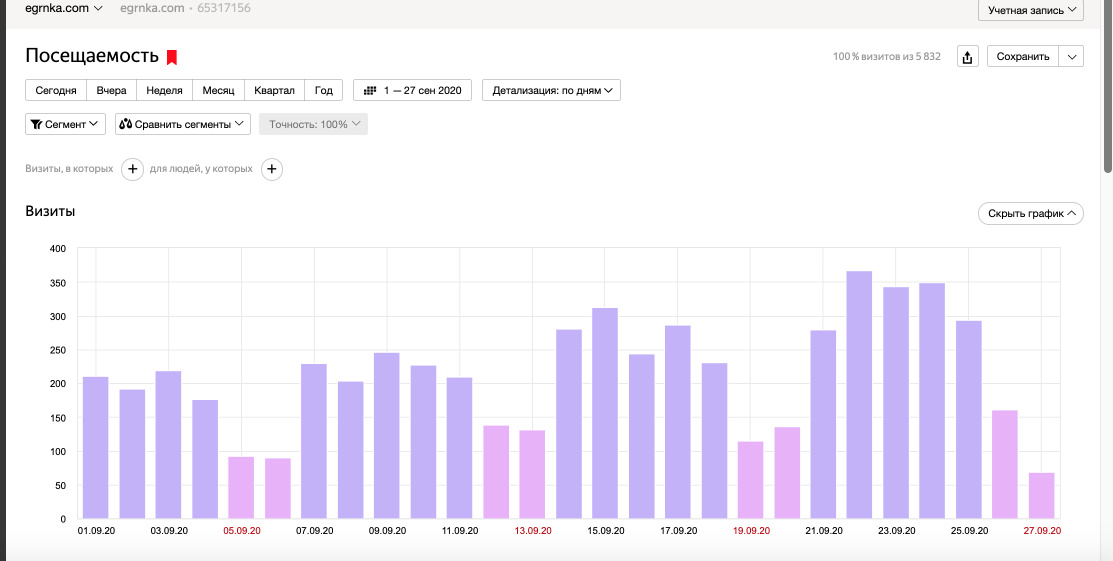Screen dimensions: 1113x561
Task: Add people condition with second plus icon
Action: [272, 169]
